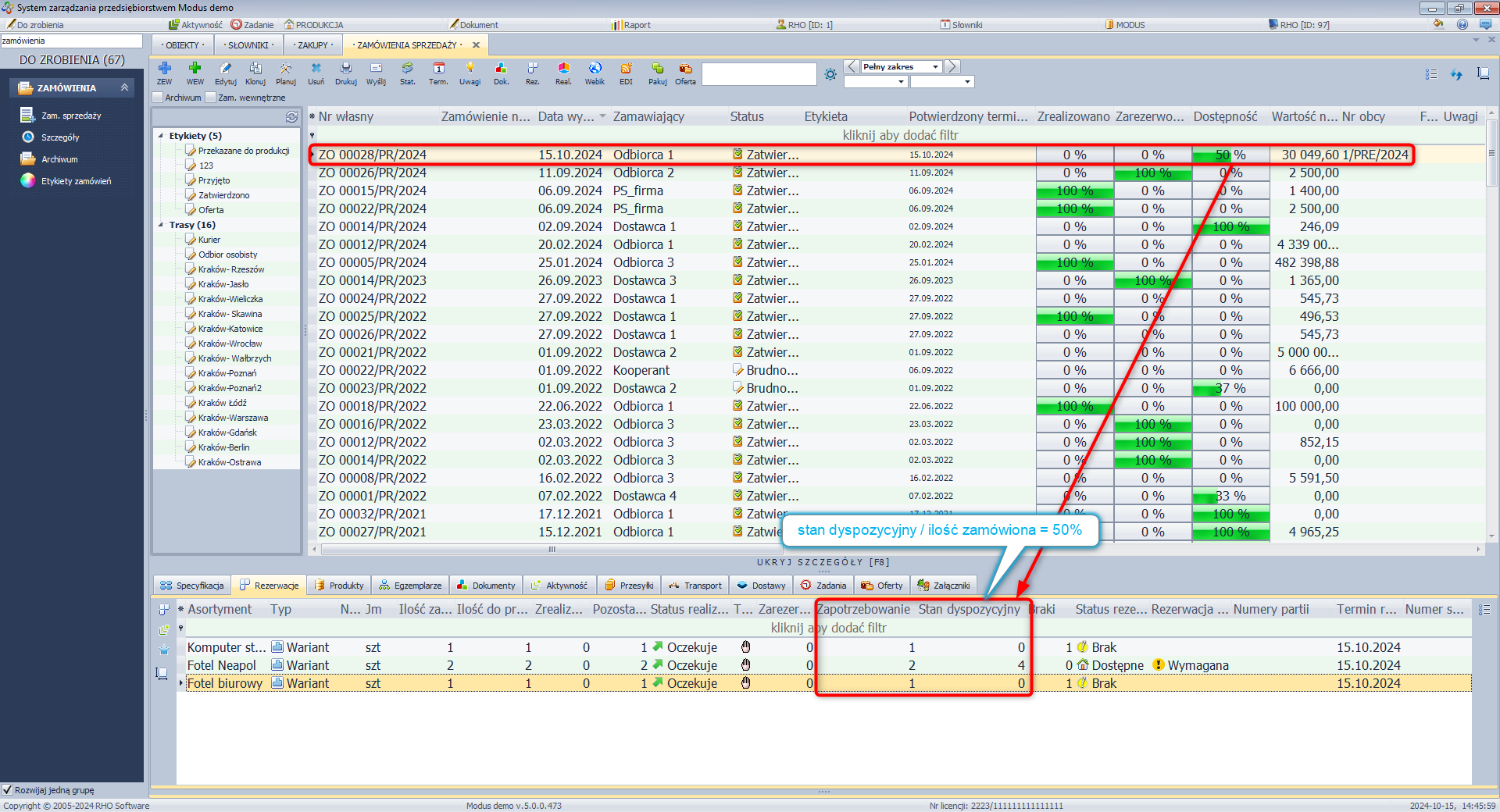Click the toolbar search input field
This screenshot has height=812, width=1500.
(x=759, y=74)
